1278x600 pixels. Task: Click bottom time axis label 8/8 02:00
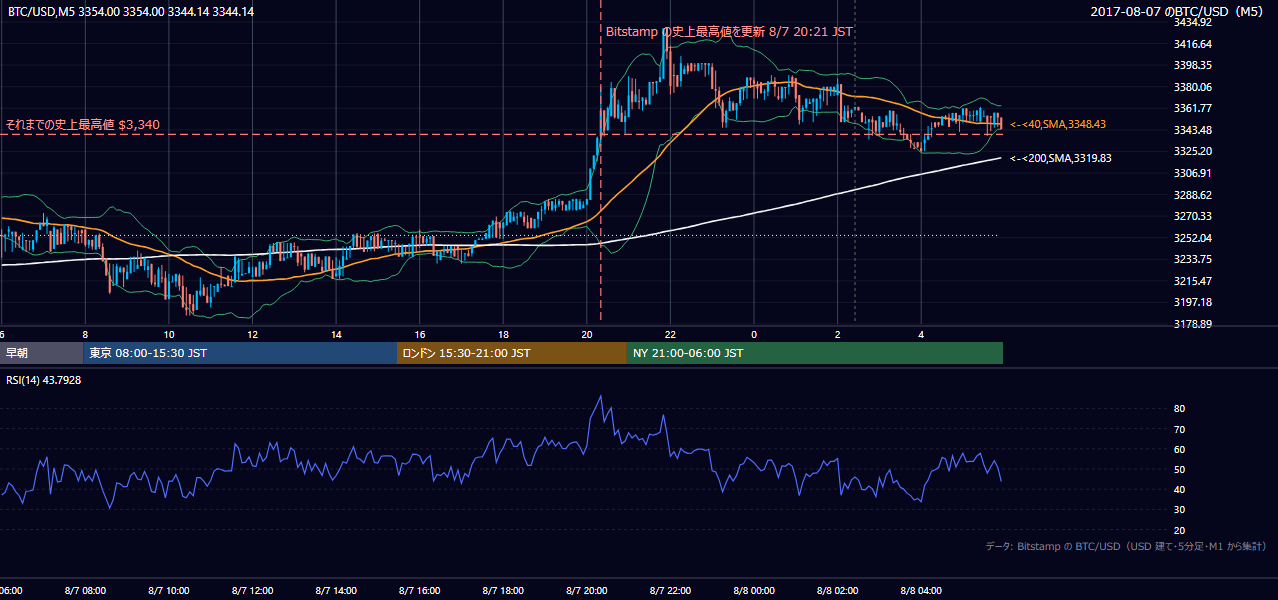coord(839,591)
